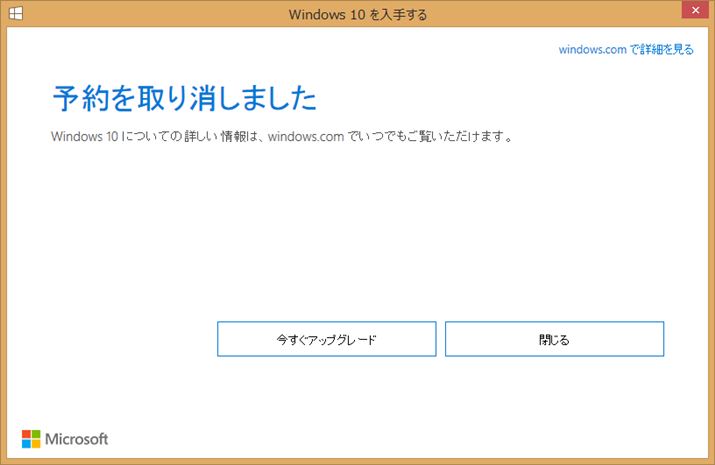Screen dimensions: 715x465
Task: Click the title text Windows 10 を入手する
Action: coord(358,15)
